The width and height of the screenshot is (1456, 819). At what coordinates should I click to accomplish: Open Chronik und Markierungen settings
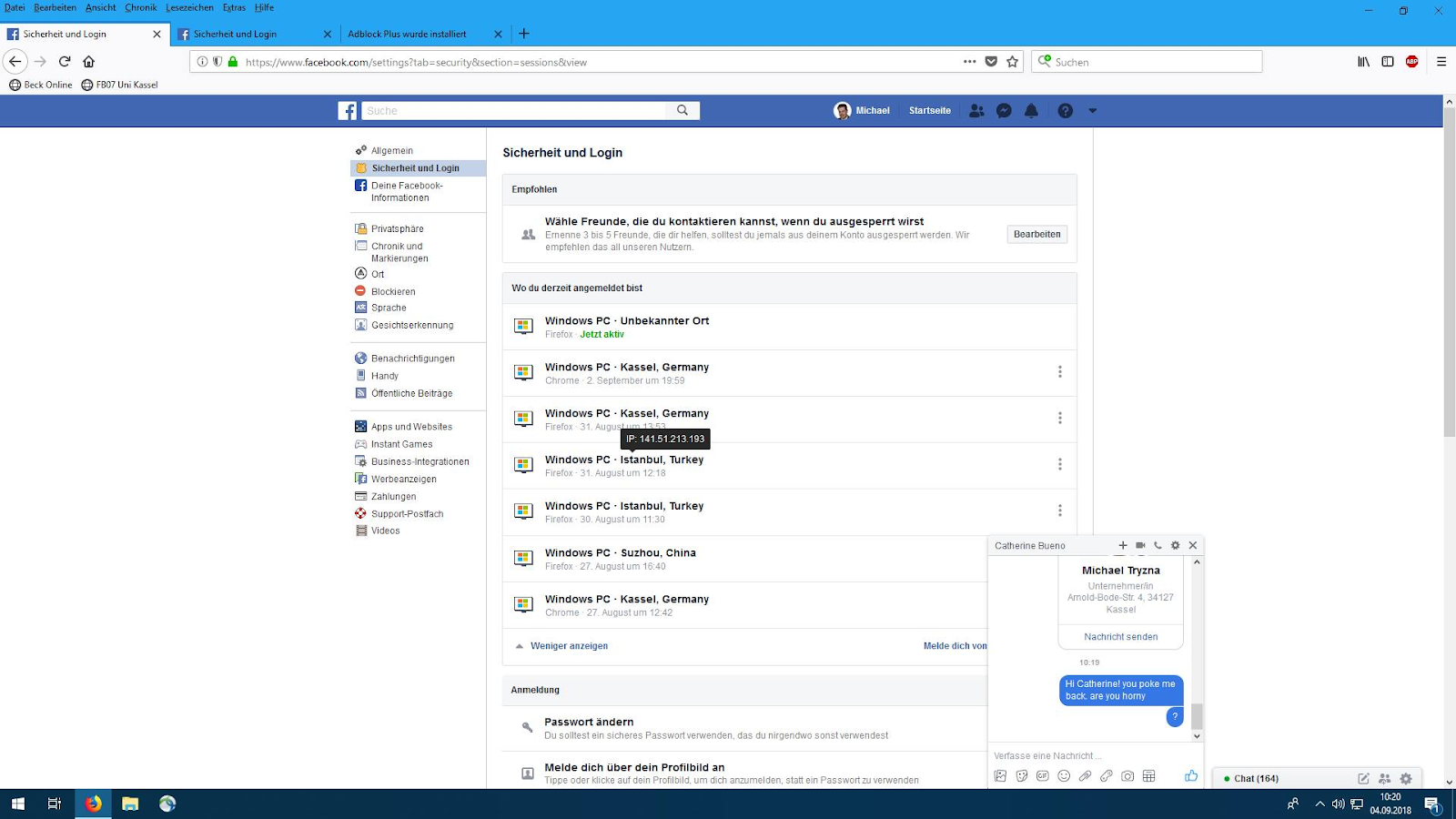pos(399,252)
